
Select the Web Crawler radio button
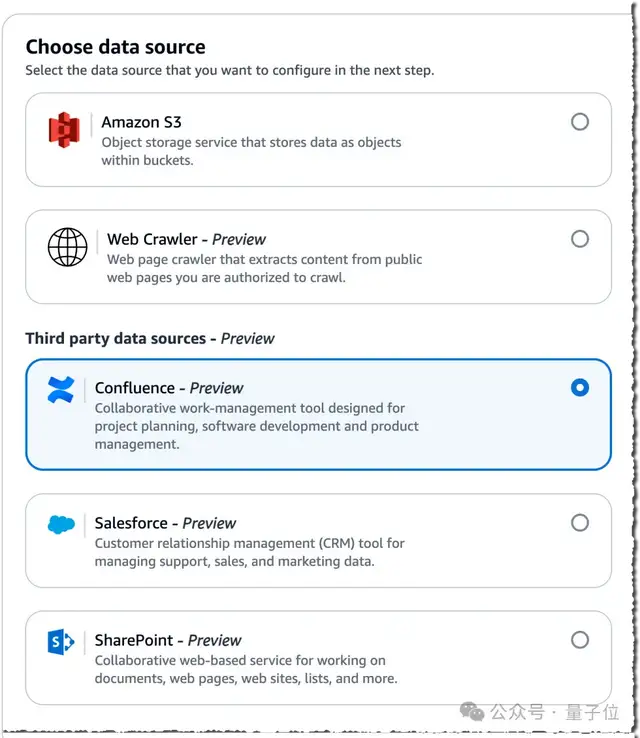pyautogui.click(x=580, y=239)
